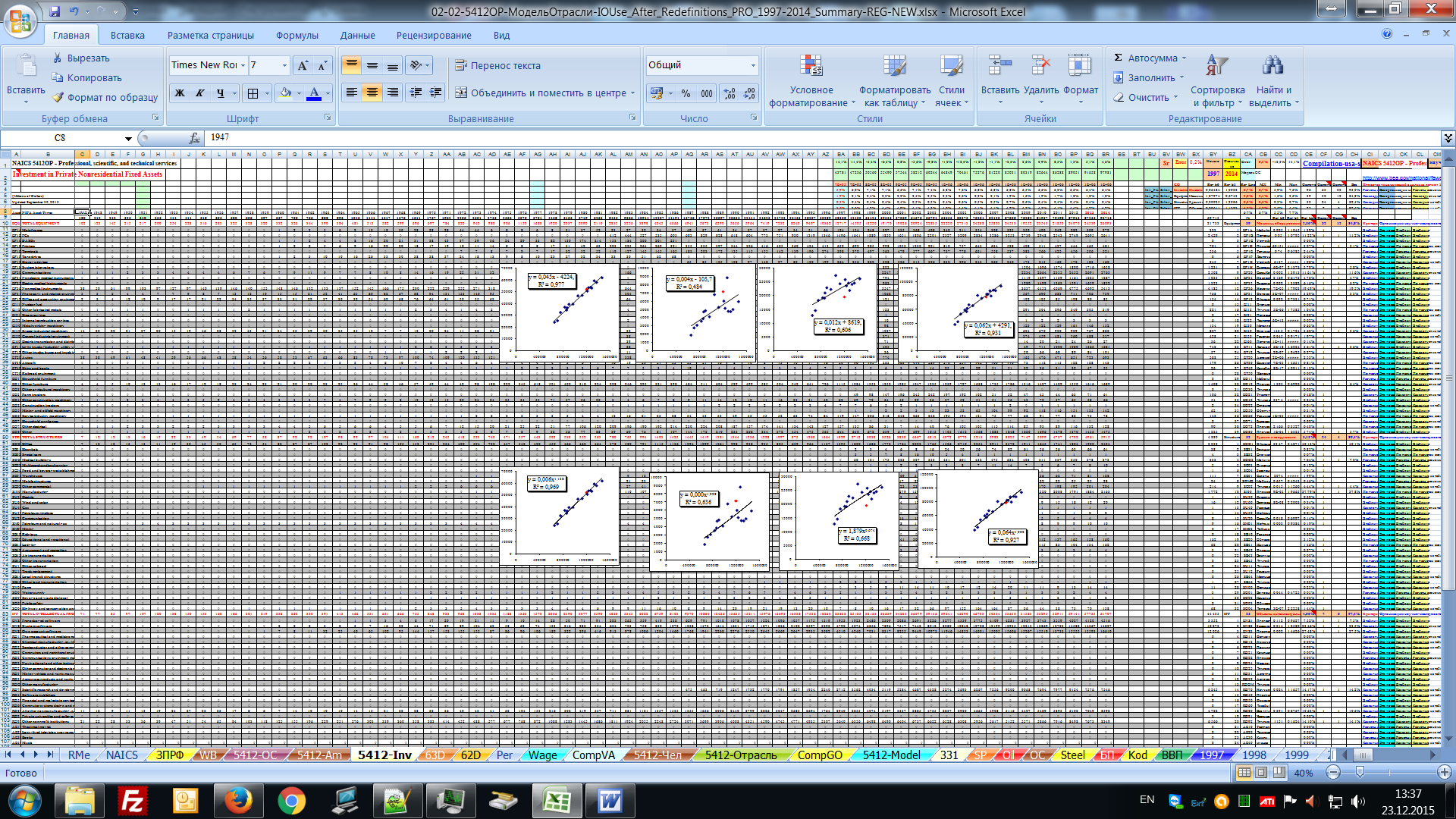Viewport: 1456px width, 819px height.
Task: Switch to the 5412-Model sheet tab
Action: [x=891, y=755]
